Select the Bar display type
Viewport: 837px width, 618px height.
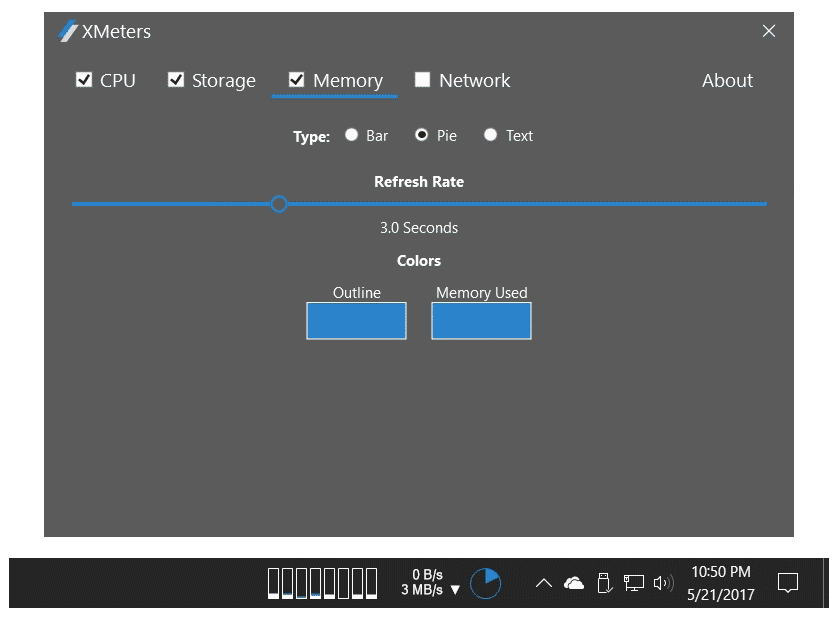(x=351, y=135)
